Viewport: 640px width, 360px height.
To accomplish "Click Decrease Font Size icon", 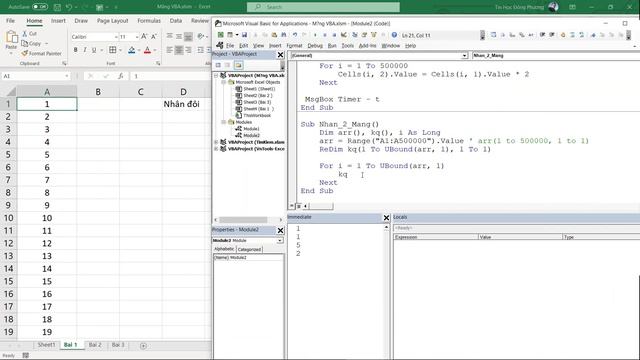I will (154, 37).
